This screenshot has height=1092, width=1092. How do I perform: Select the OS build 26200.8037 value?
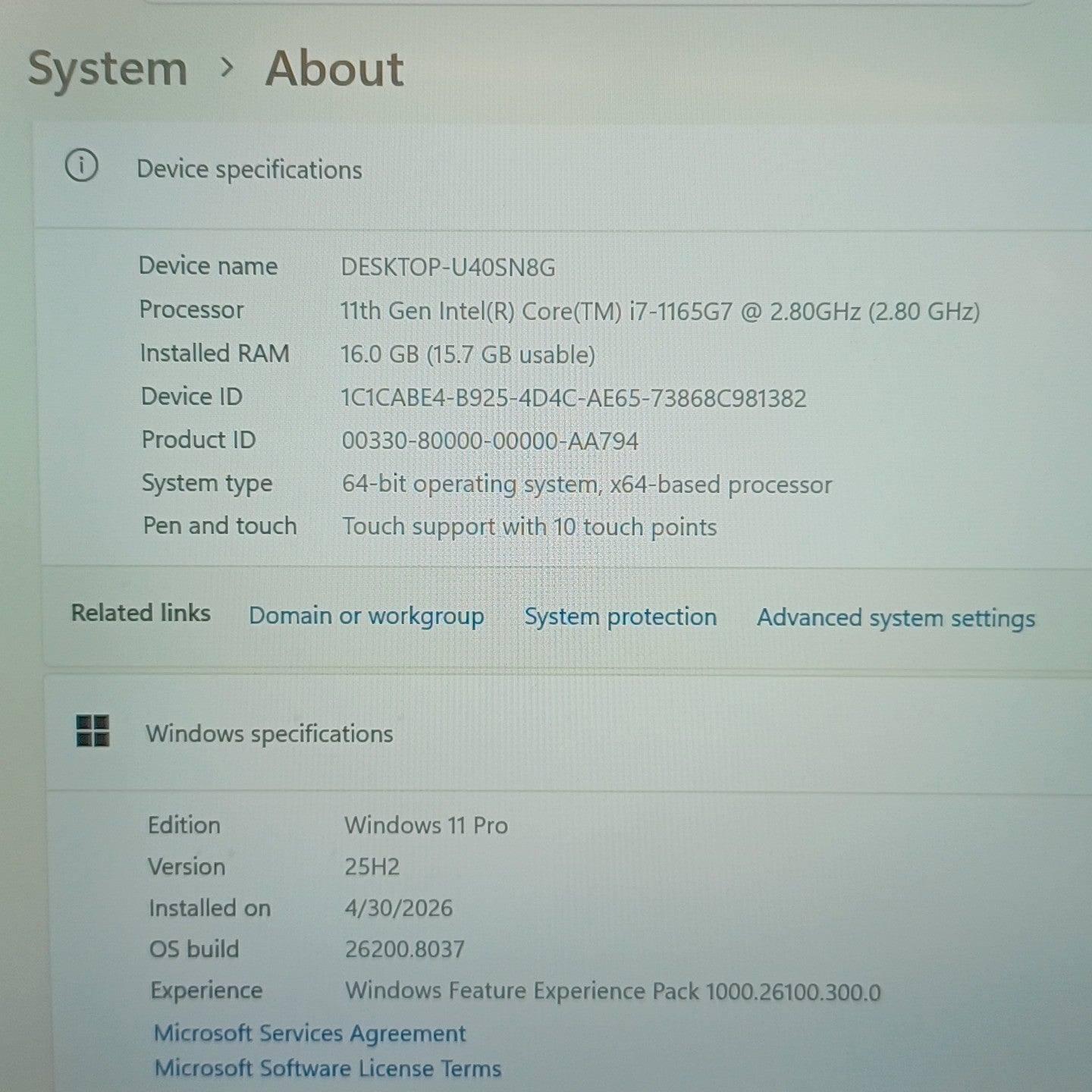click(404, 949)
